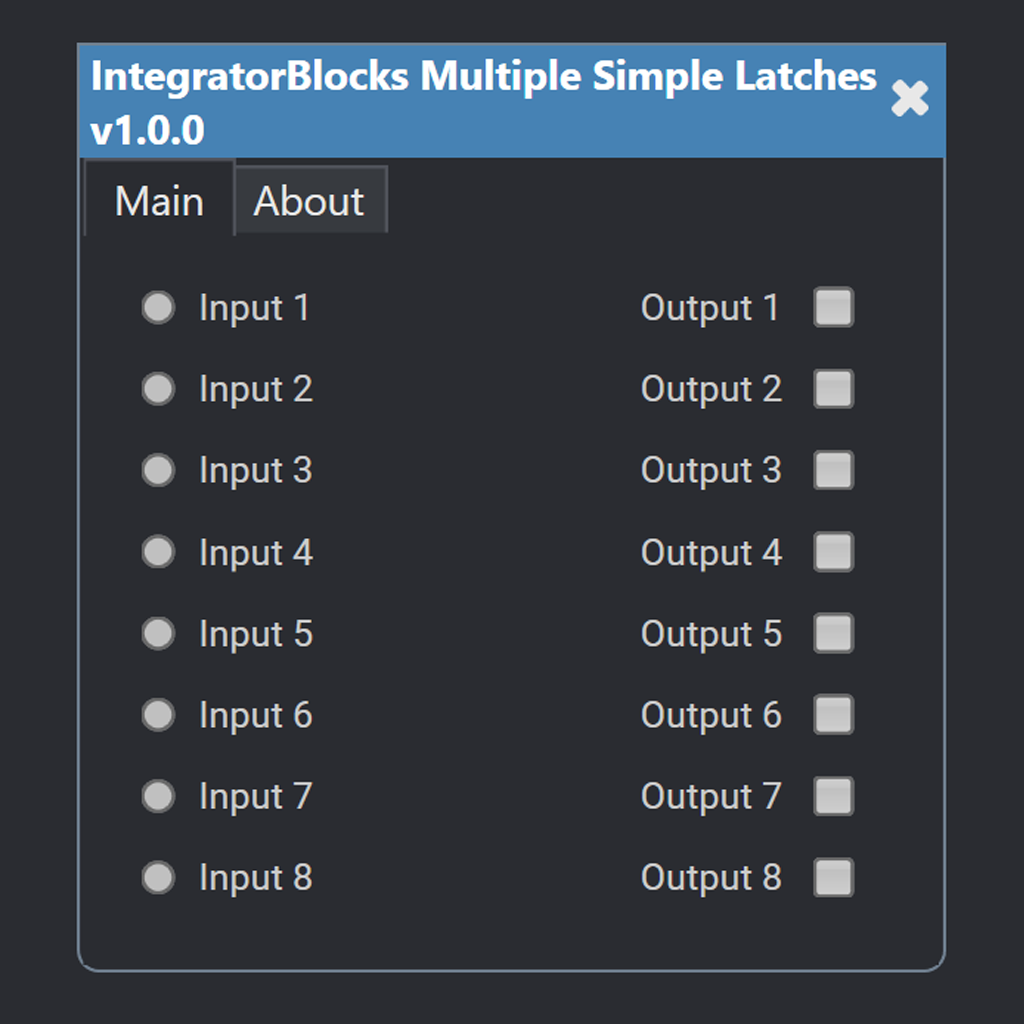Screen dimensions: 1024x1024
Task: Enable the Output 2 checkbox
Action: 833,389
